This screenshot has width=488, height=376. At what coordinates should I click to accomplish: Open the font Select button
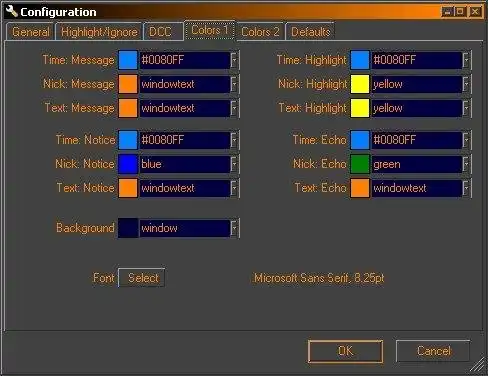coord(142,278)
